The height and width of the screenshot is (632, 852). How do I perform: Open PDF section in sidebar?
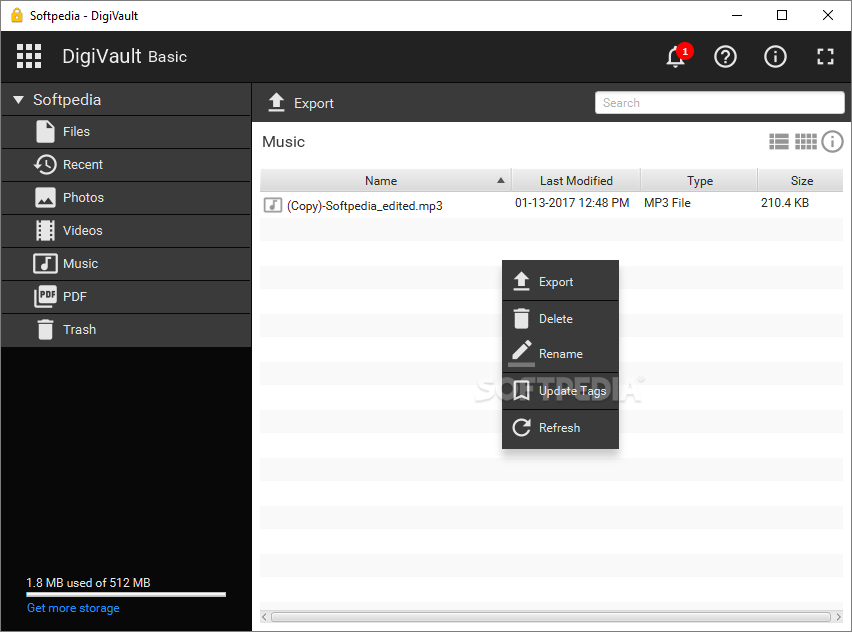(x=126, y=297)
